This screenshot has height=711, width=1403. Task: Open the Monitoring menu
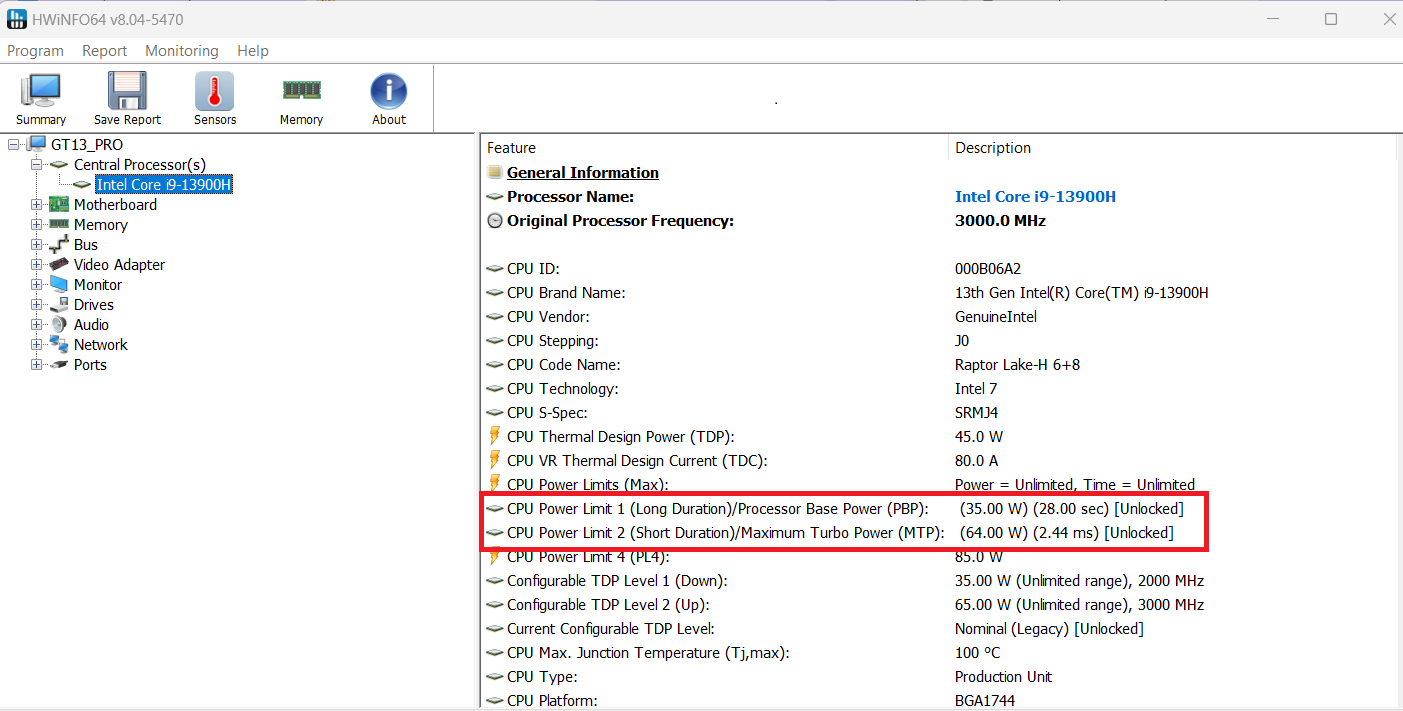pos(181,51)
